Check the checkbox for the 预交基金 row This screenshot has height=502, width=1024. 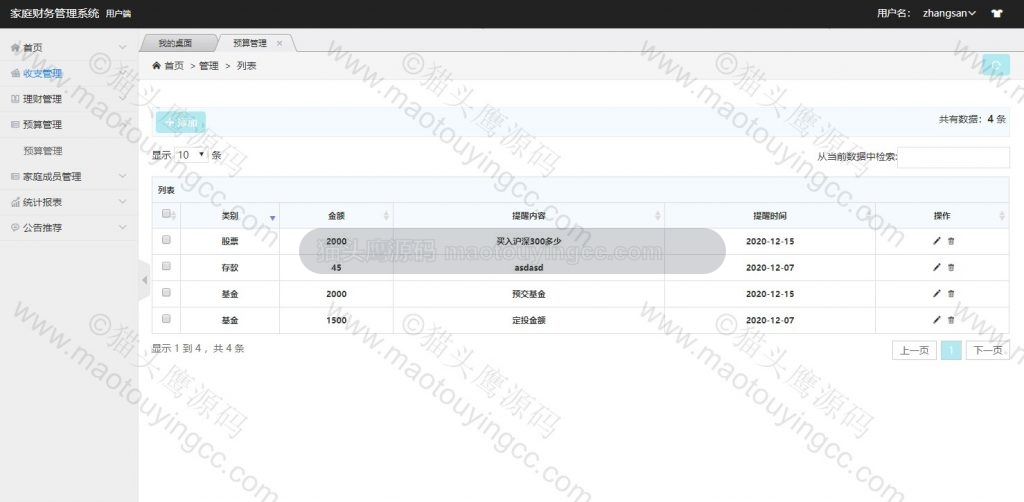pyautogui.click(x=166, y=292)
